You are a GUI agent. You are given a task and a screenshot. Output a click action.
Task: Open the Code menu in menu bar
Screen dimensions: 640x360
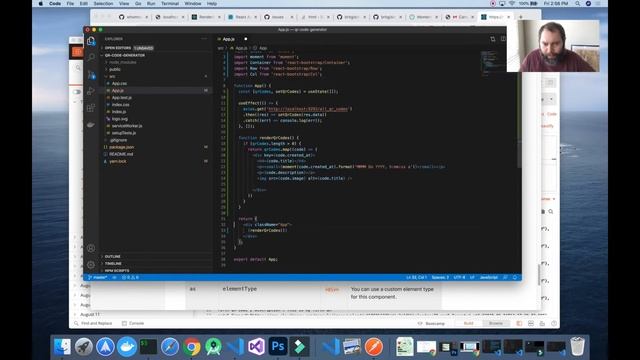pos(55,4)
